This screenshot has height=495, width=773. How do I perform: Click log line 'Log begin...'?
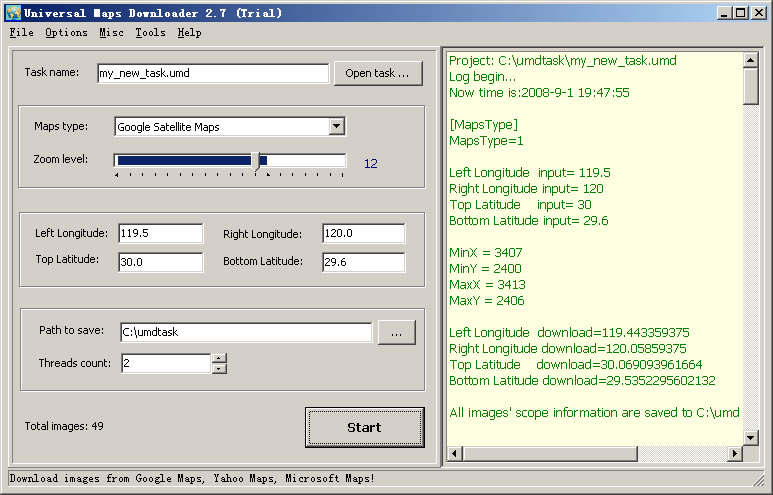pyautogui.click(x=483, y=77)
